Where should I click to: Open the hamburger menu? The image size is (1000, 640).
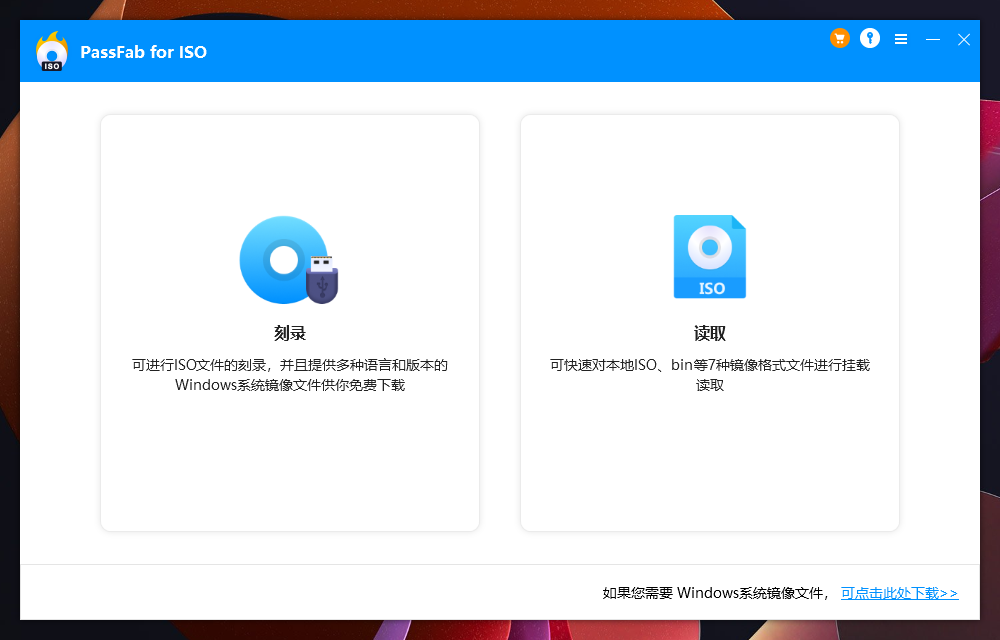(901, 40)
